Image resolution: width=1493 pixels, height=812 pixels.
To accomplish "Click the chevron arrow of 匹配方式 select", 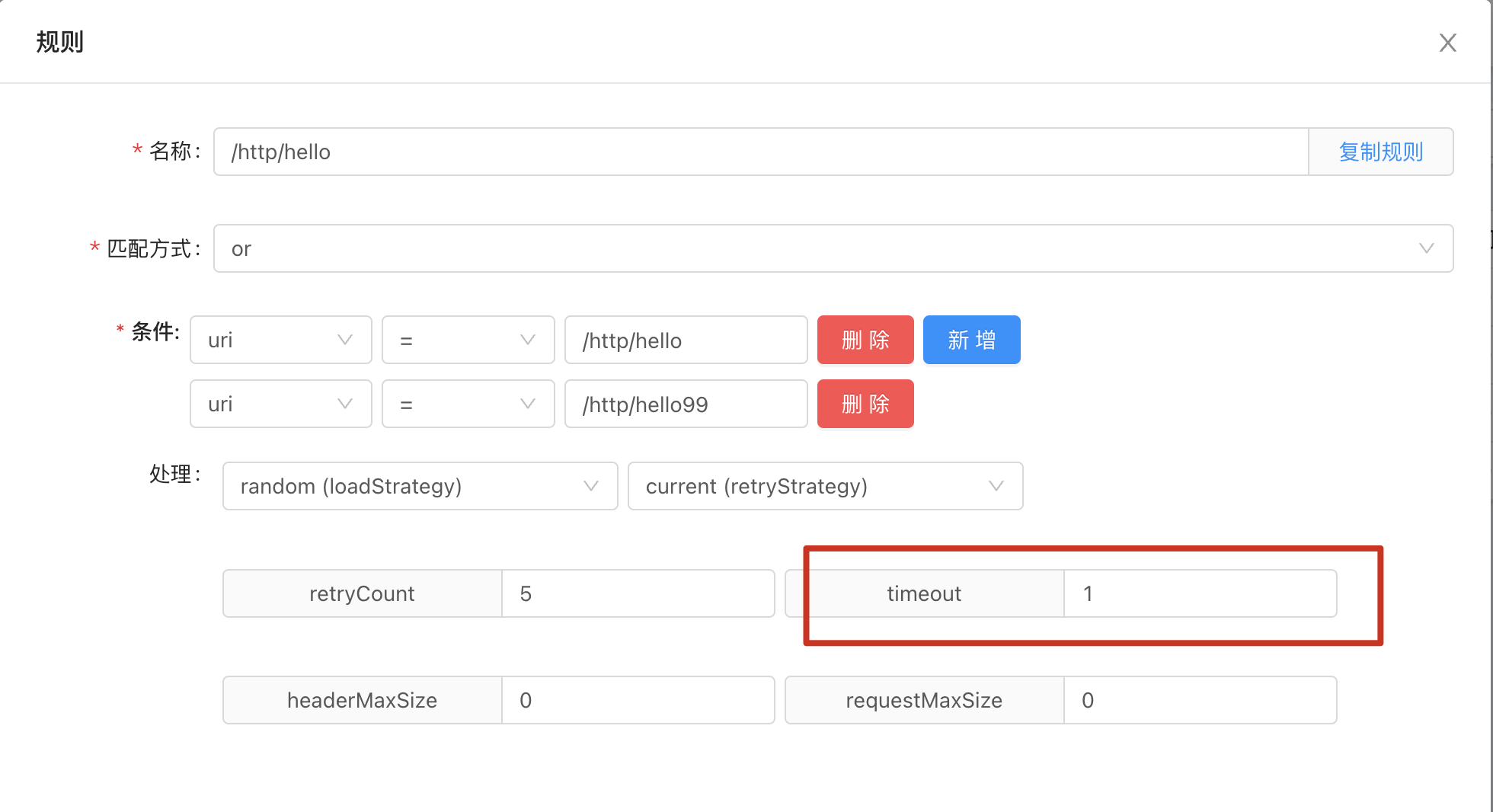I will tap(1426, 248).
